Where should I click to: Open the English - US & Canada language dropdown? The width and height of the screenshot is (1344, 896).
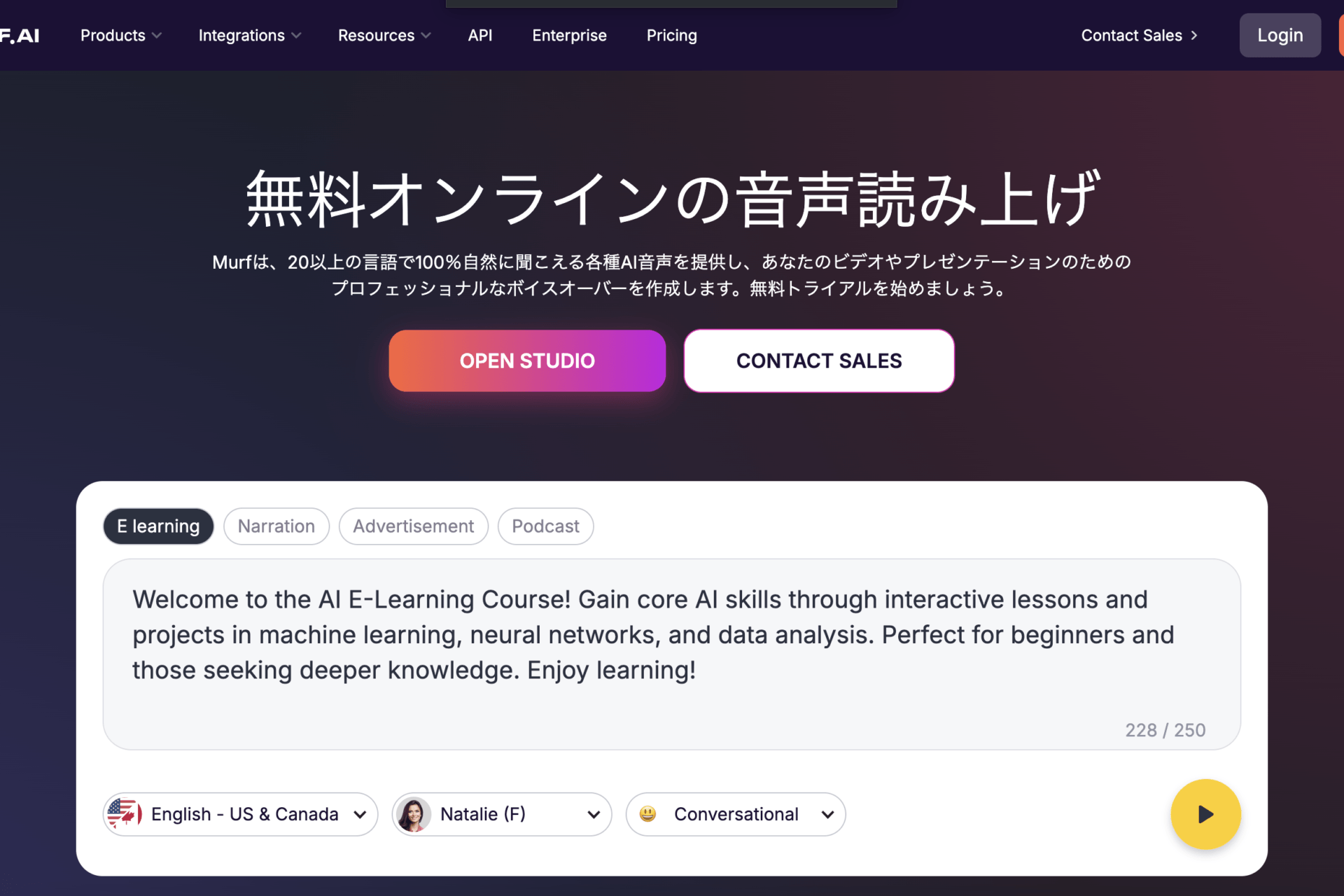(x=240, y=814)
